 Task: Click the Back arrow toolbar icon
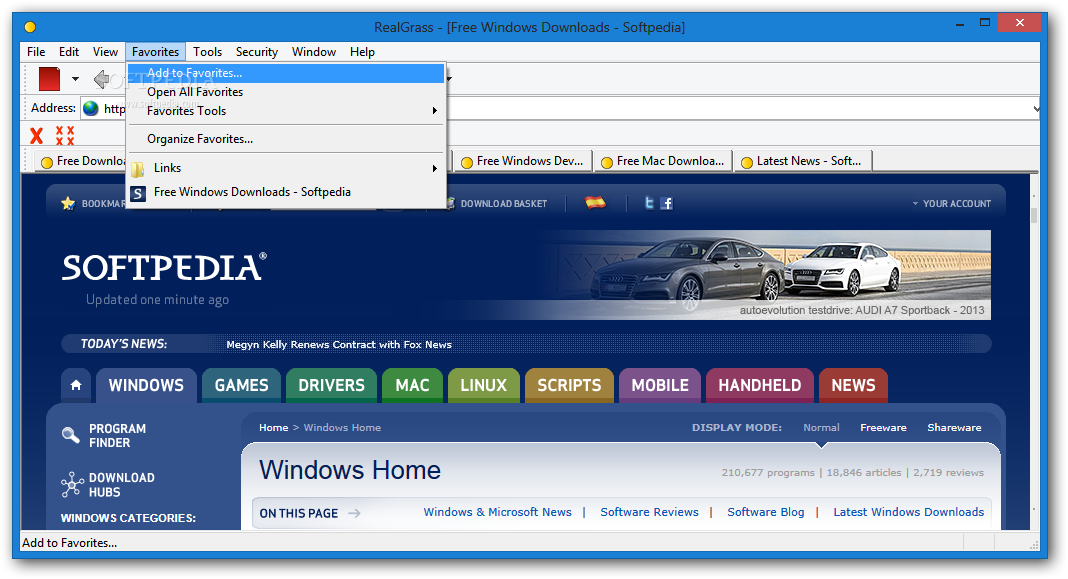point(101,79)
